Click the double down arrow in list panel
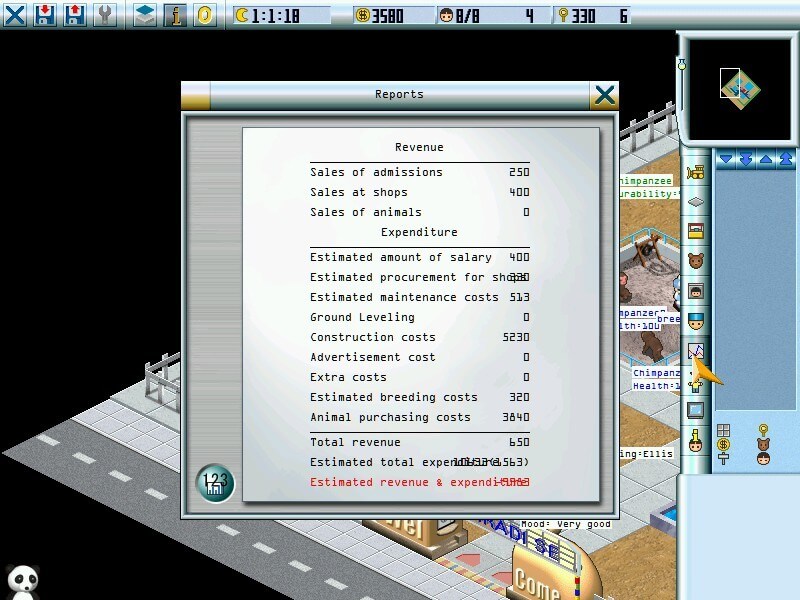The image size is (800, 600). click(746, 160)
